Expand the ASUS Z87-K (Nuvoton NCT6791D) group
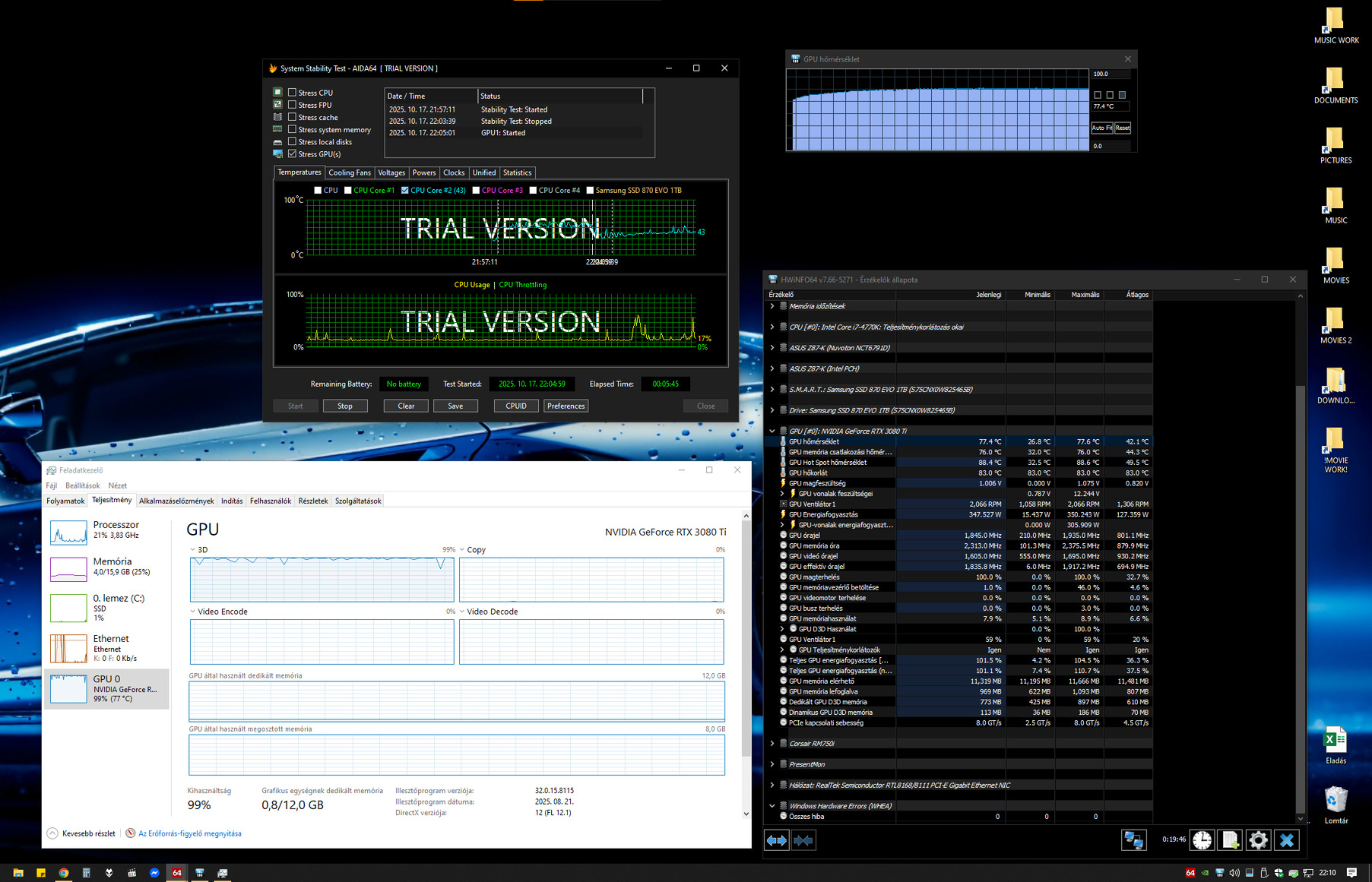The width and height of the screenshot is (1372, 882). [x=772, y=348]
